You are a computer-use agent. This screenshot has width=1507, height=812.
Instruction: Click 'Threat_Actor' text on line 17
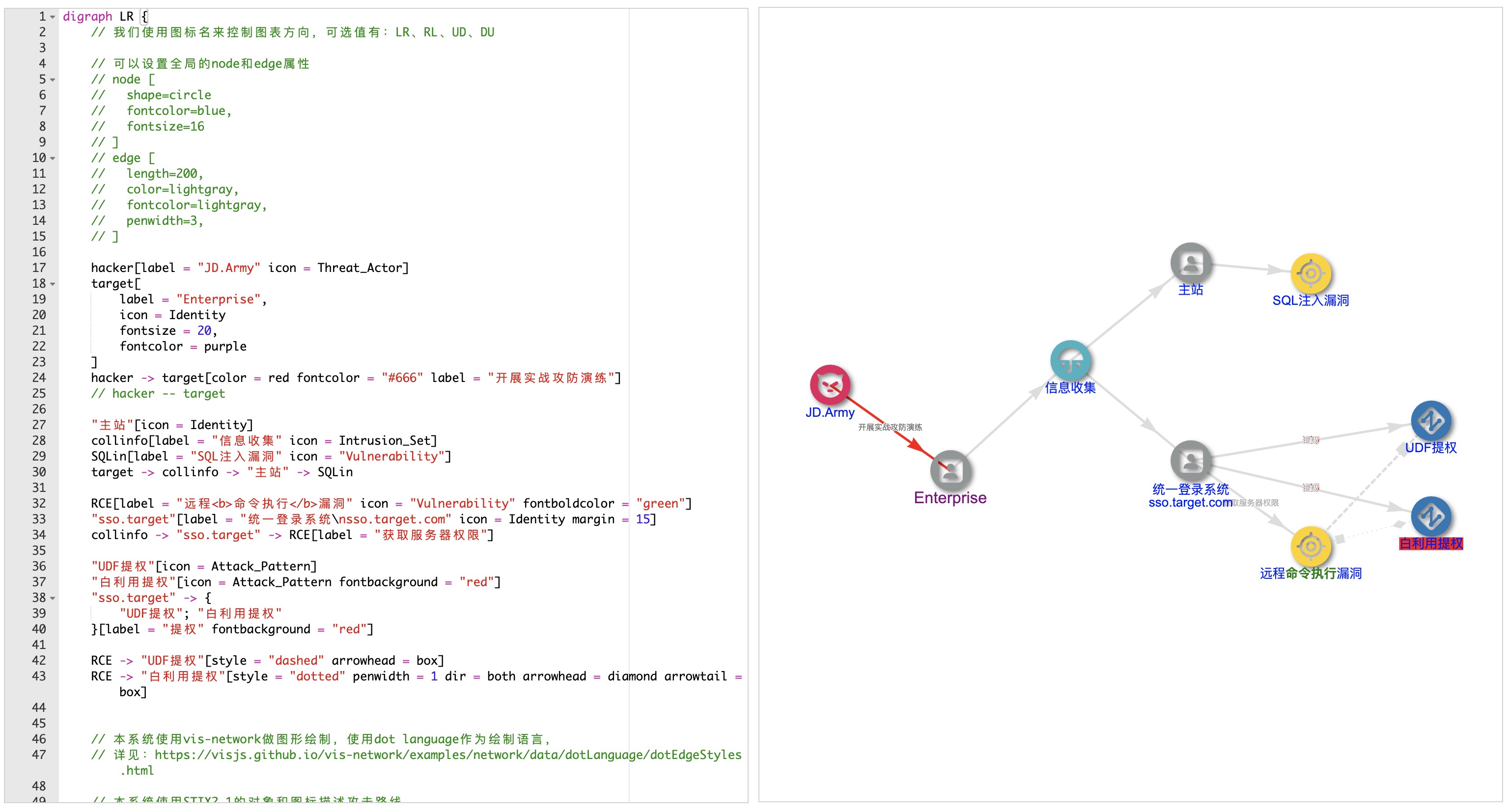(x=360, y=268)
